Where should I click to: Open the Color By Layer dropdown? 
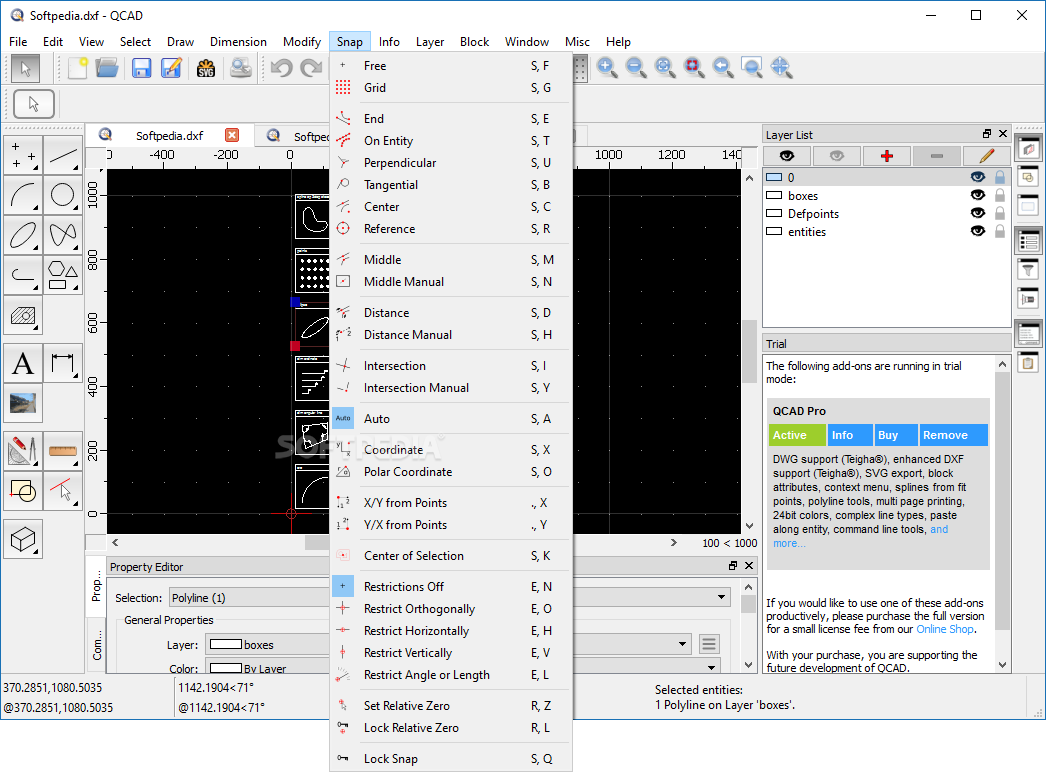[x=463, y=668]
